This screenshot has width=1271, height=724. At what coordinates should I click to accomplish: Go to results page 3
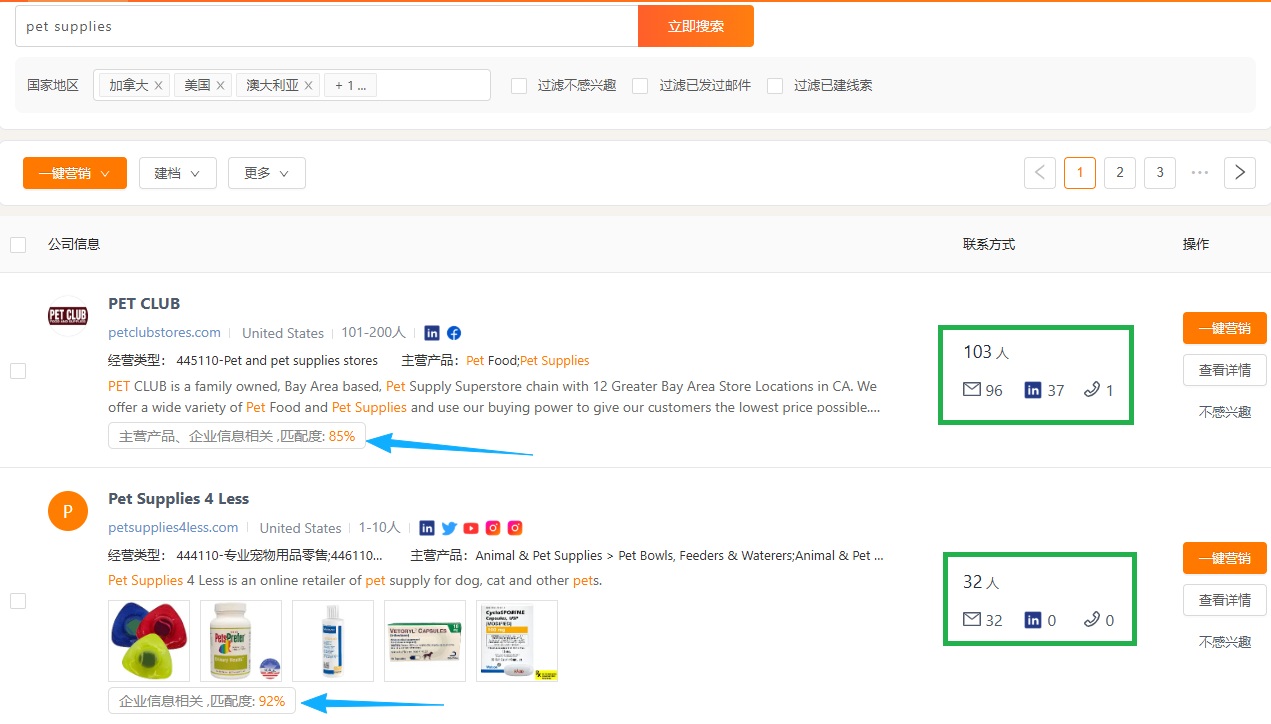tap(1160, 173)
